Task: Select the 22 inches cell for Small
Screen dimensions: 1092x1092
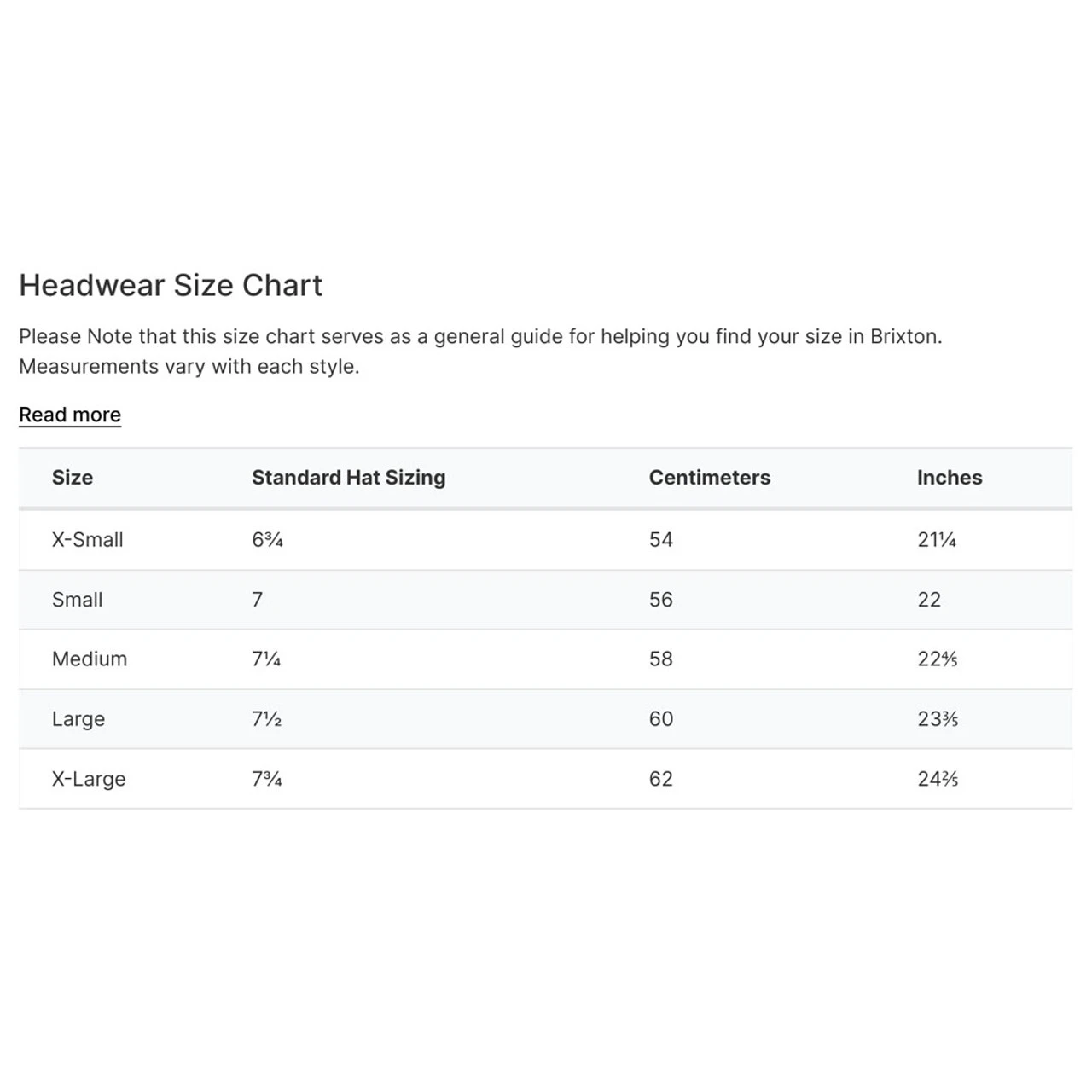Action: click(x=928, y=600)
